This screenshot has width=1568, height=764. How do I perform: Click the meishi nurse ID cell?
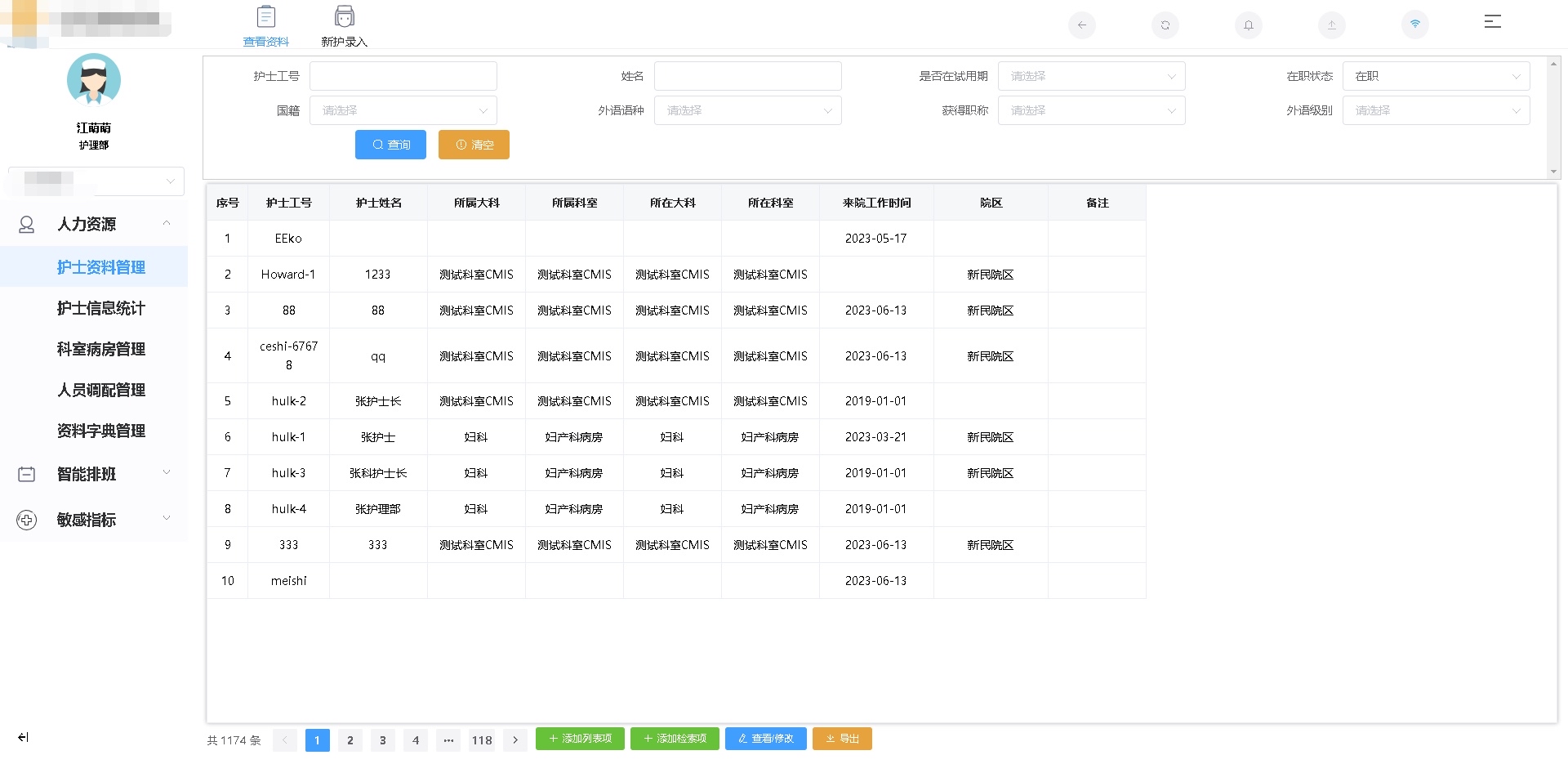click(x=289, y=581)
